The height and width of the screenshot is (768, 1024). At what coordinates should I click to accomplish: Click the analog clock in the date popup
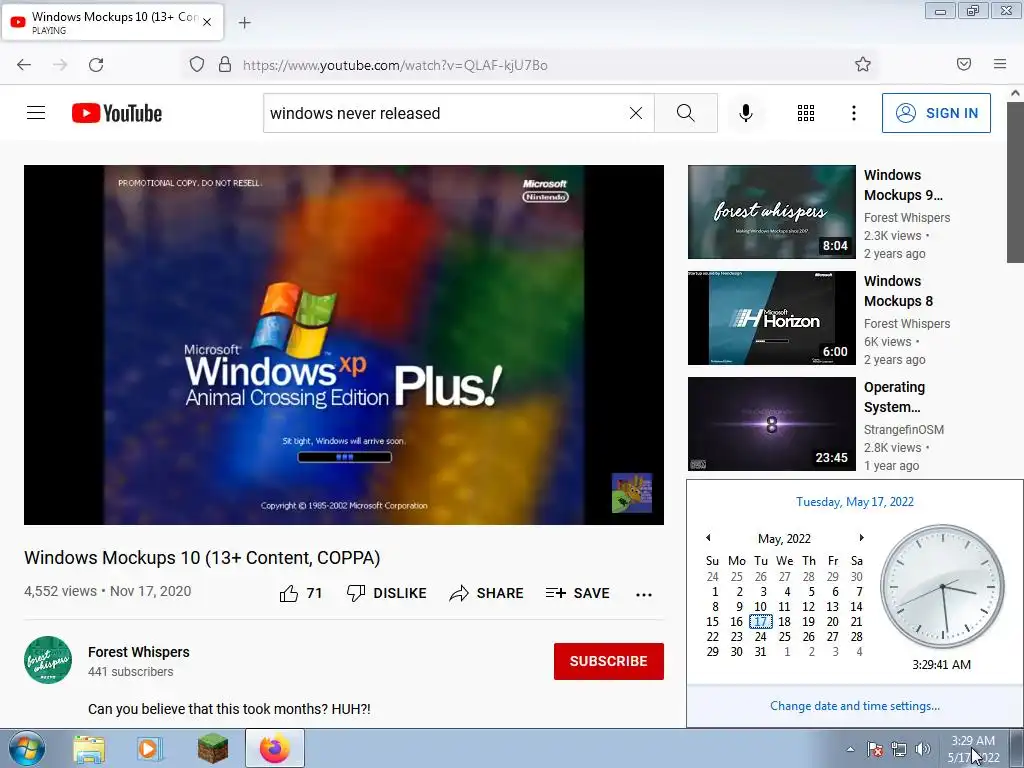pyautogui.click(x=942, y=586)
